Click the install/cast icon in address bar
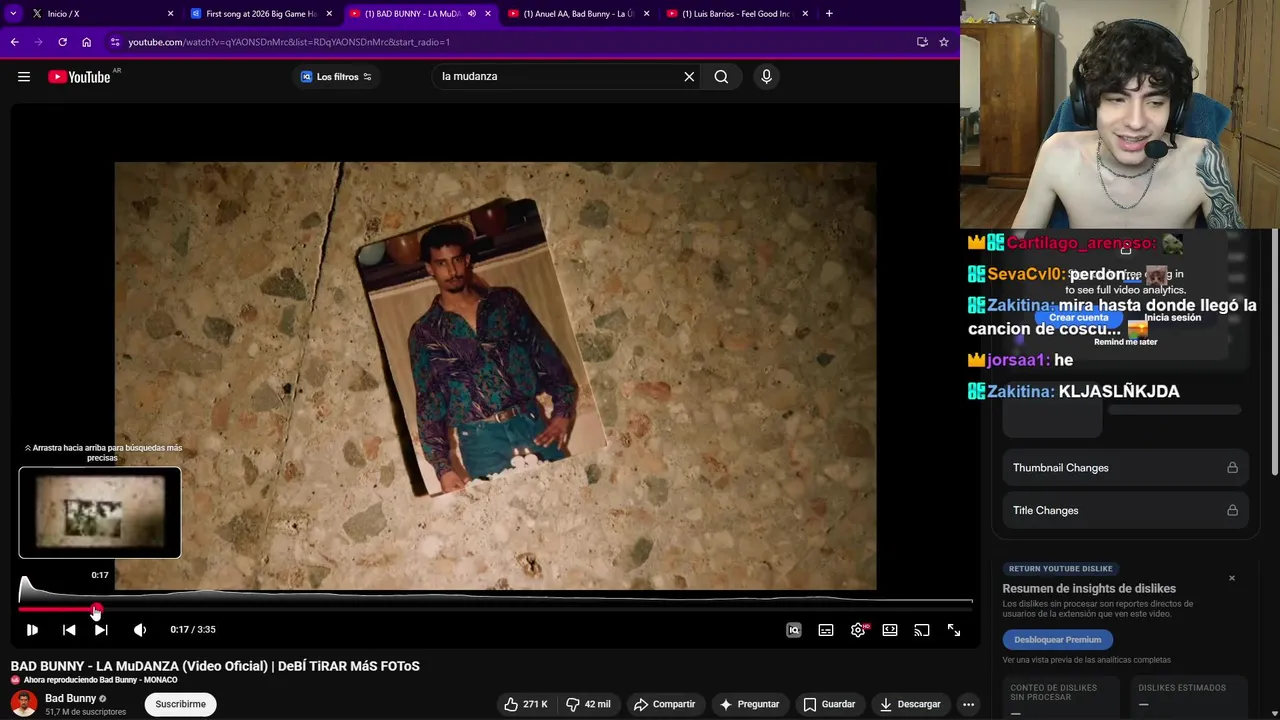 (922, 42)
